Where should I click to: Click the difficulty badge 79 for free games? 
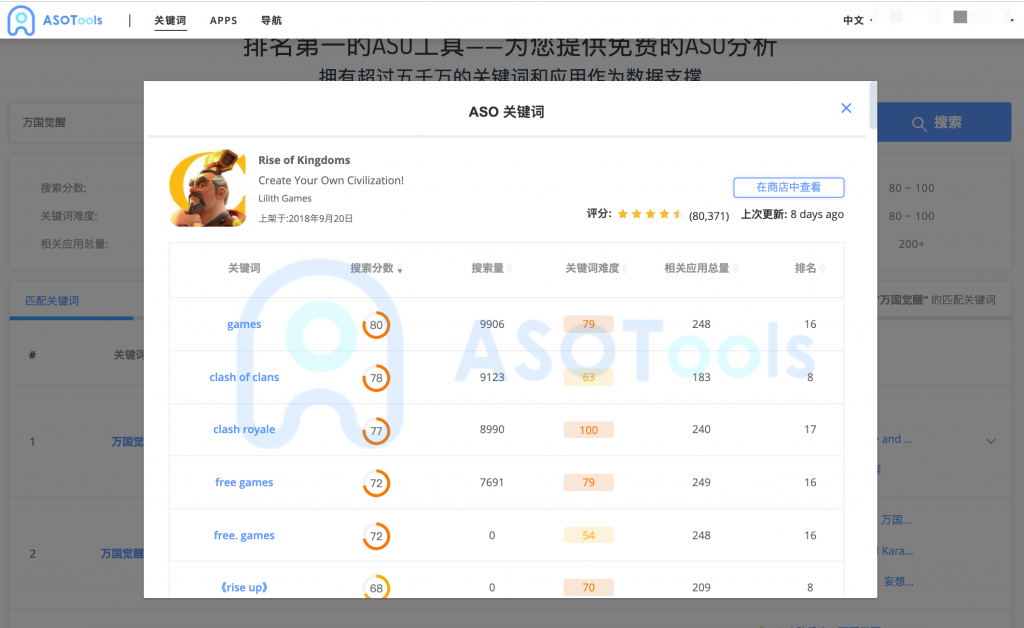588,482
